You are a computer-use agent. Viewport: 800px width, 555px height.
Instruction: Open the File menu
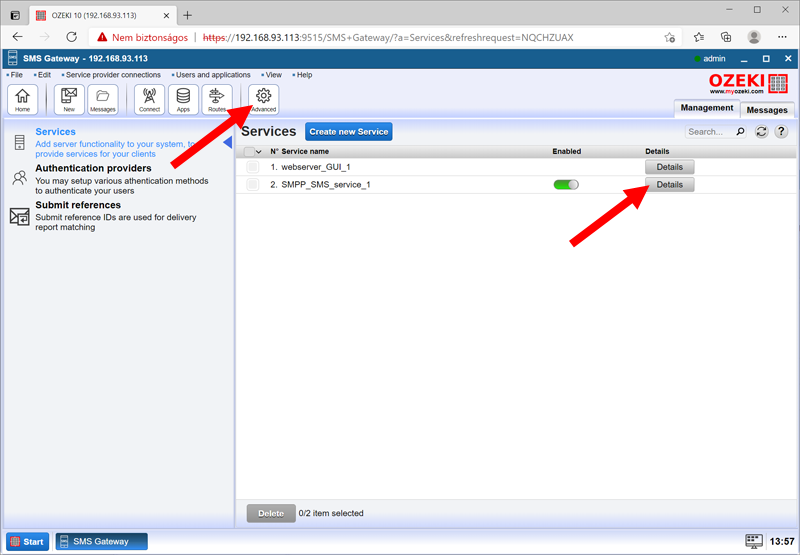(15, 74)
